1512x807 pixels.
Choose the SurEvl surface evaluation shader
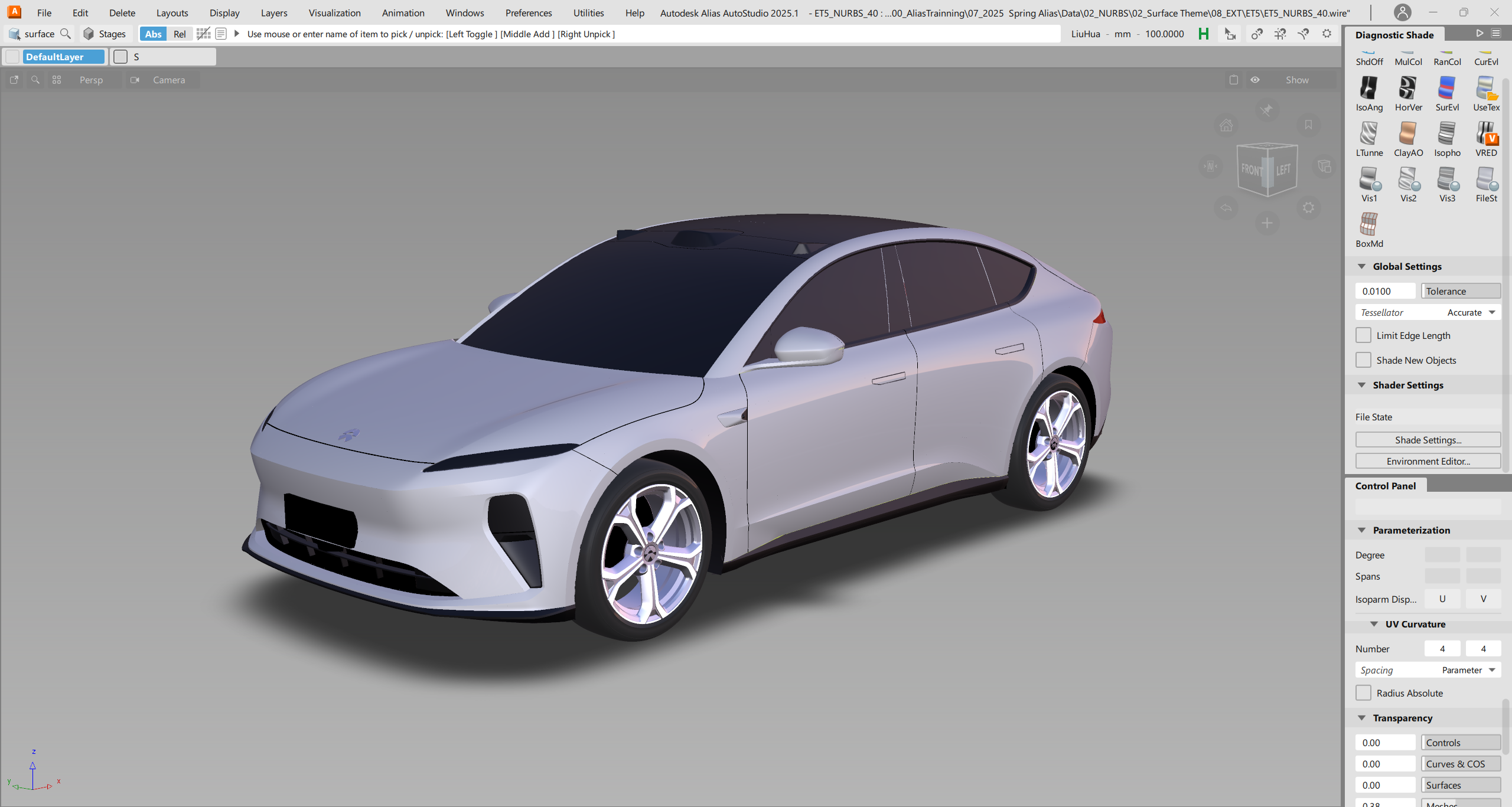pos(1446,89)
